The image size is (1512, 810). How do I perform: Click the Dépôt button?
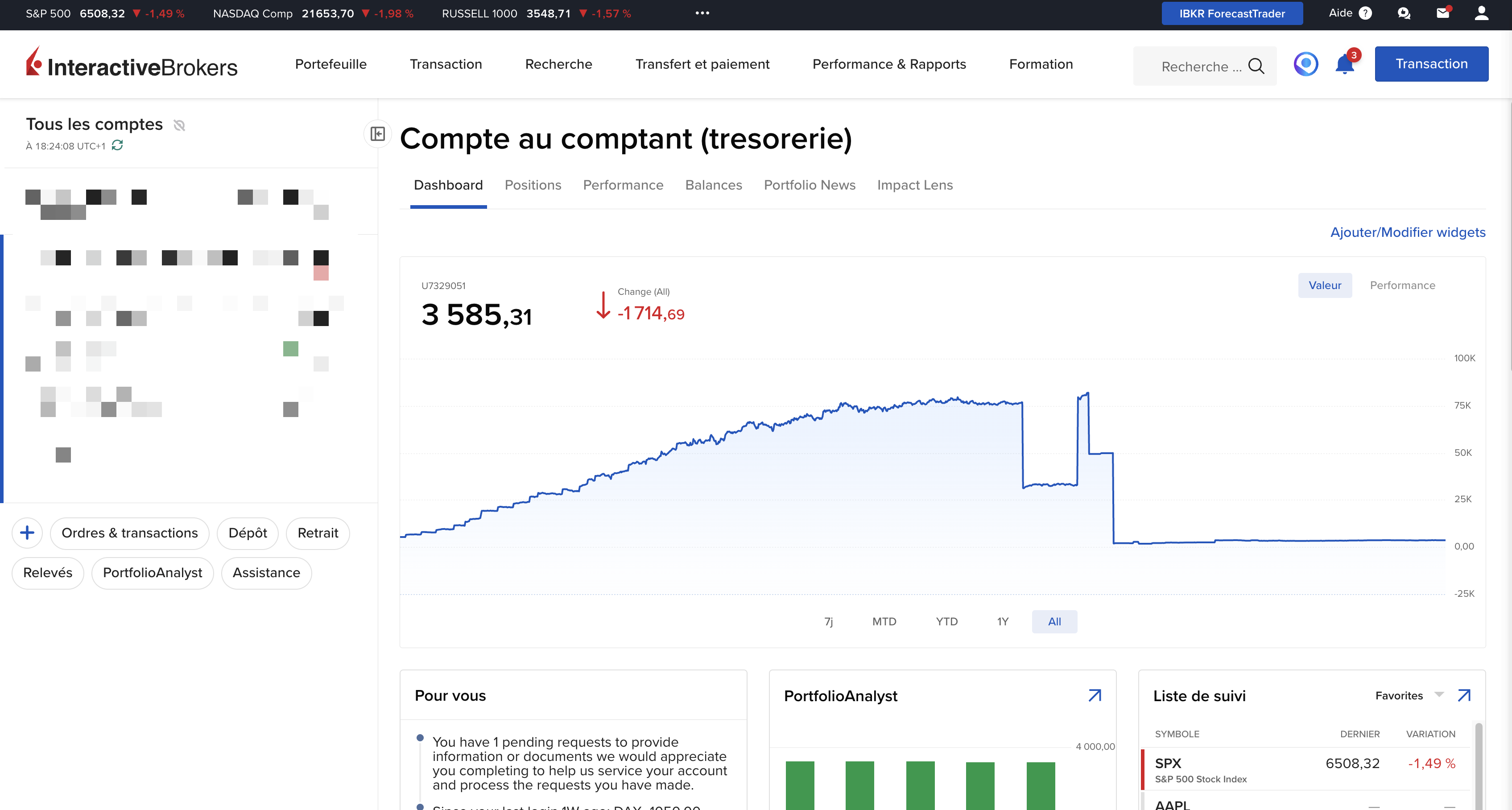[x=247, y=533]
